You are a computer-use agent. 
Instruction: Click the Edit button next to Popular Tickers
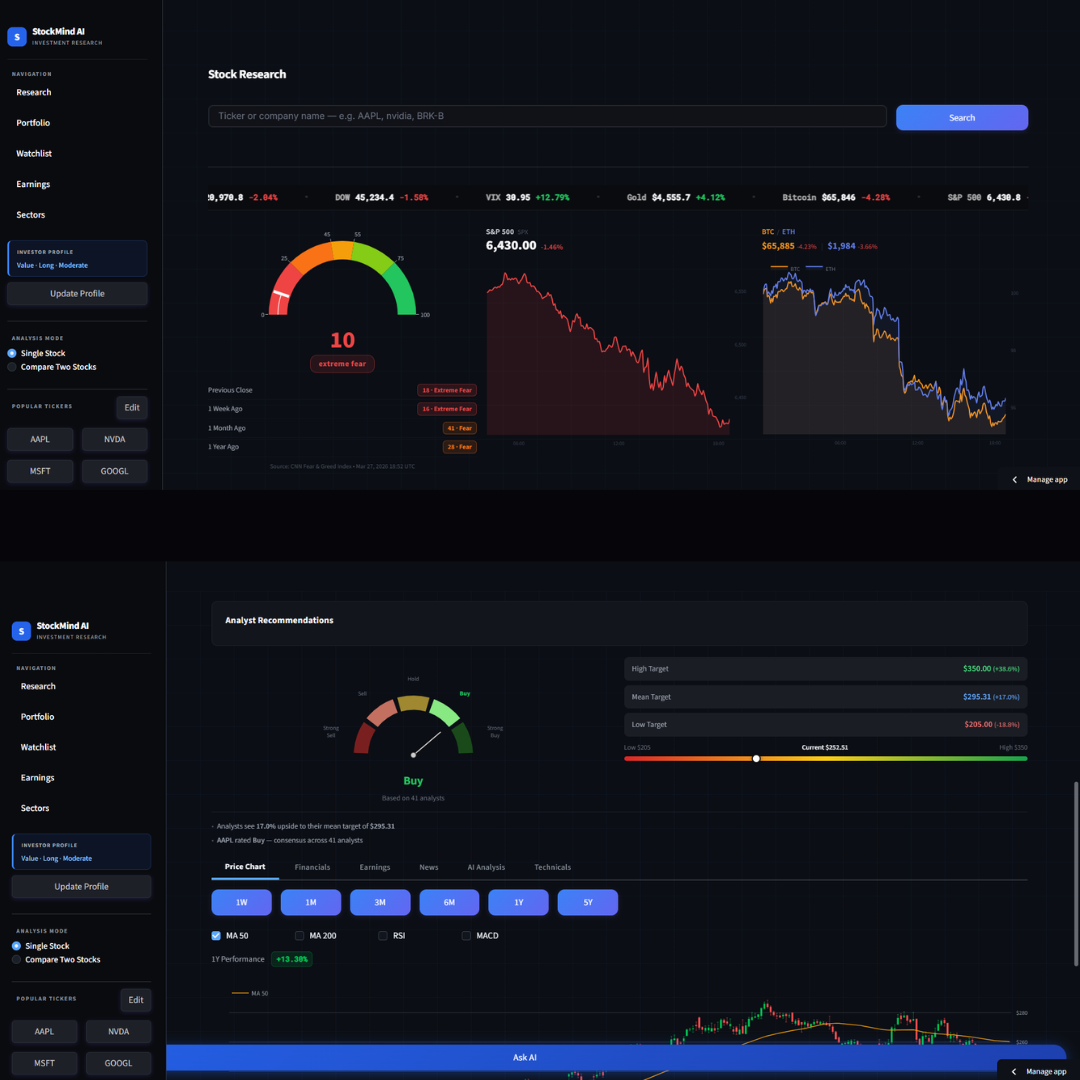(x=135, y=999)
